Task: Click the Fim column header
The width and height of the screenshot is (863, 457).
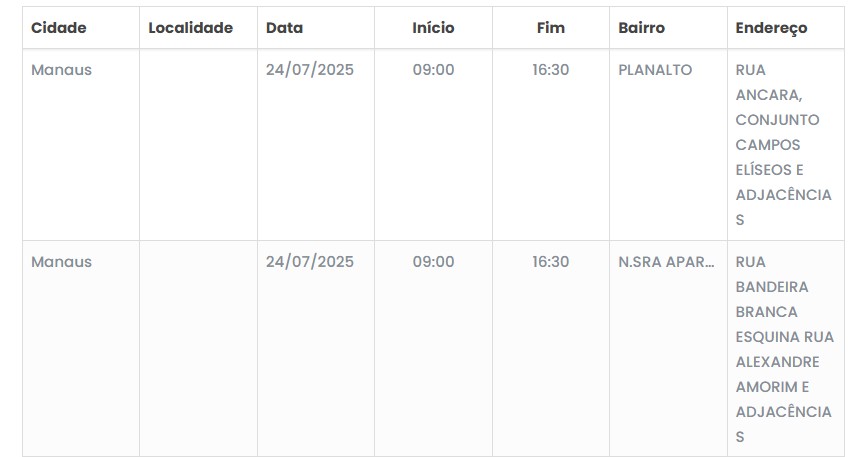Action: point(550,28)
